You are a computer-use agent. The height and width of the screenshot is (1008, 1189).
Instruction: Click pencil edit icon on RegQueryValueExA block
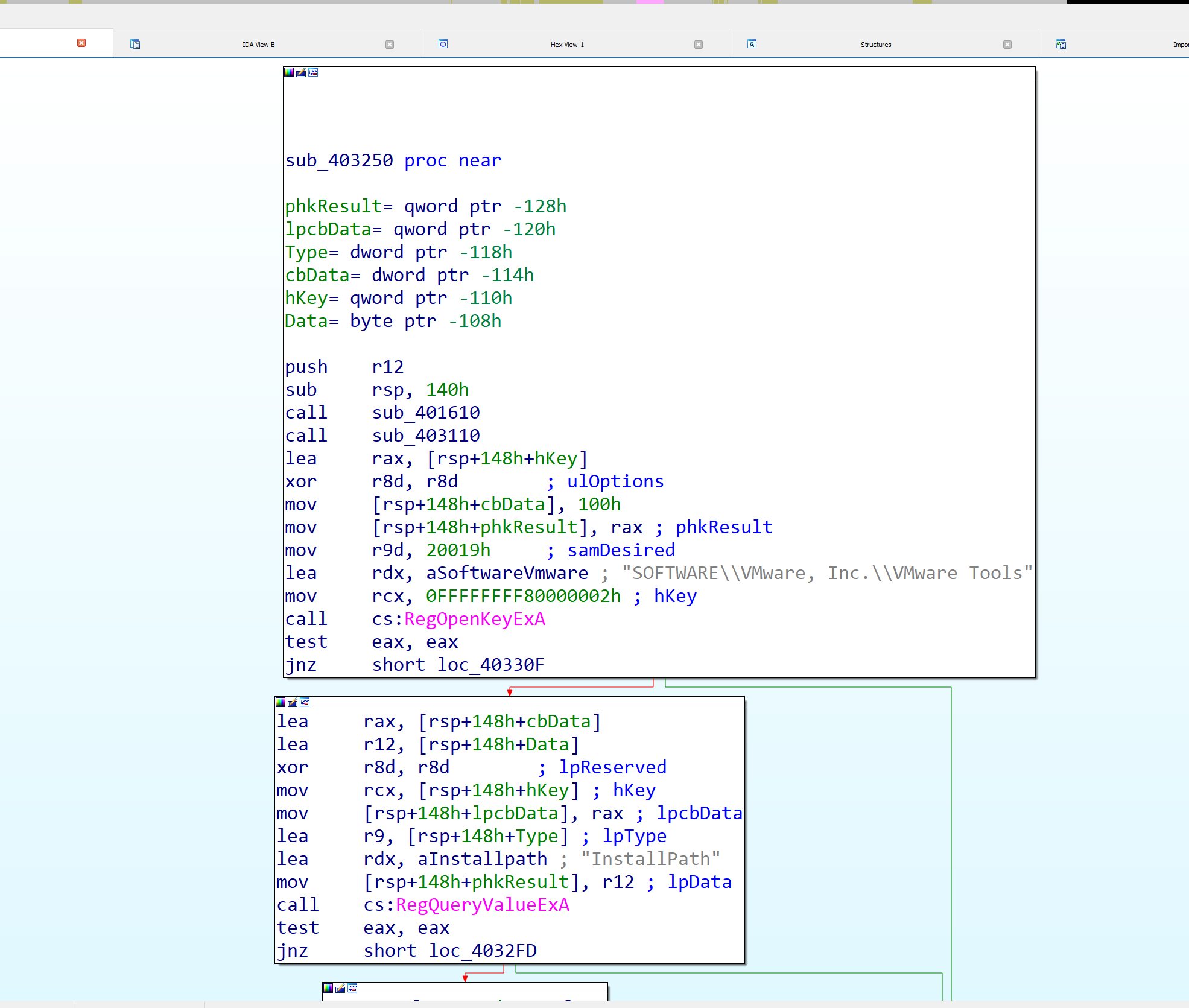tap(293, 702)
